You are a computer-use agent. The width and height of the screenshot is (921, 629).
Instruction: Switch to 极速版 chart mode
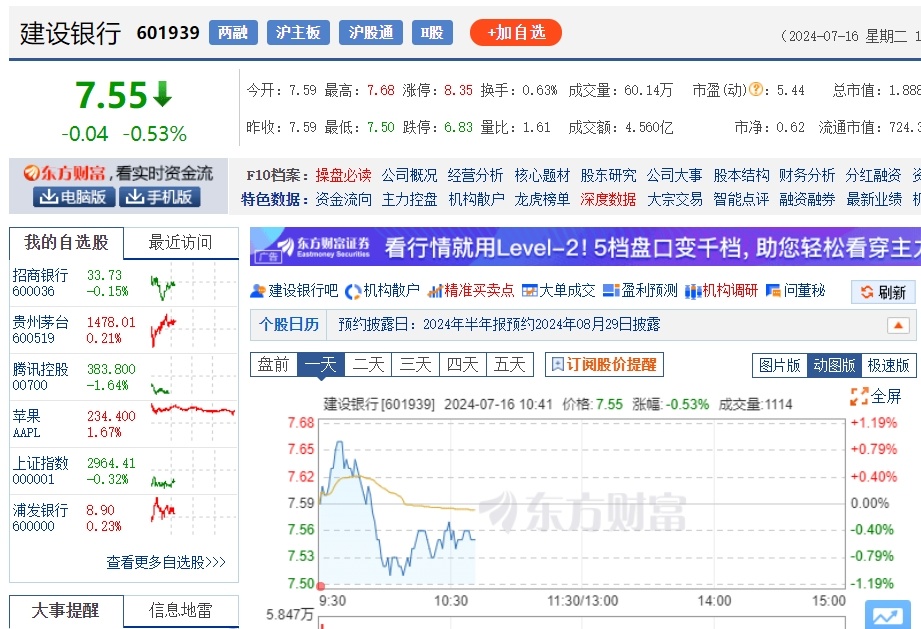point(888,365)
